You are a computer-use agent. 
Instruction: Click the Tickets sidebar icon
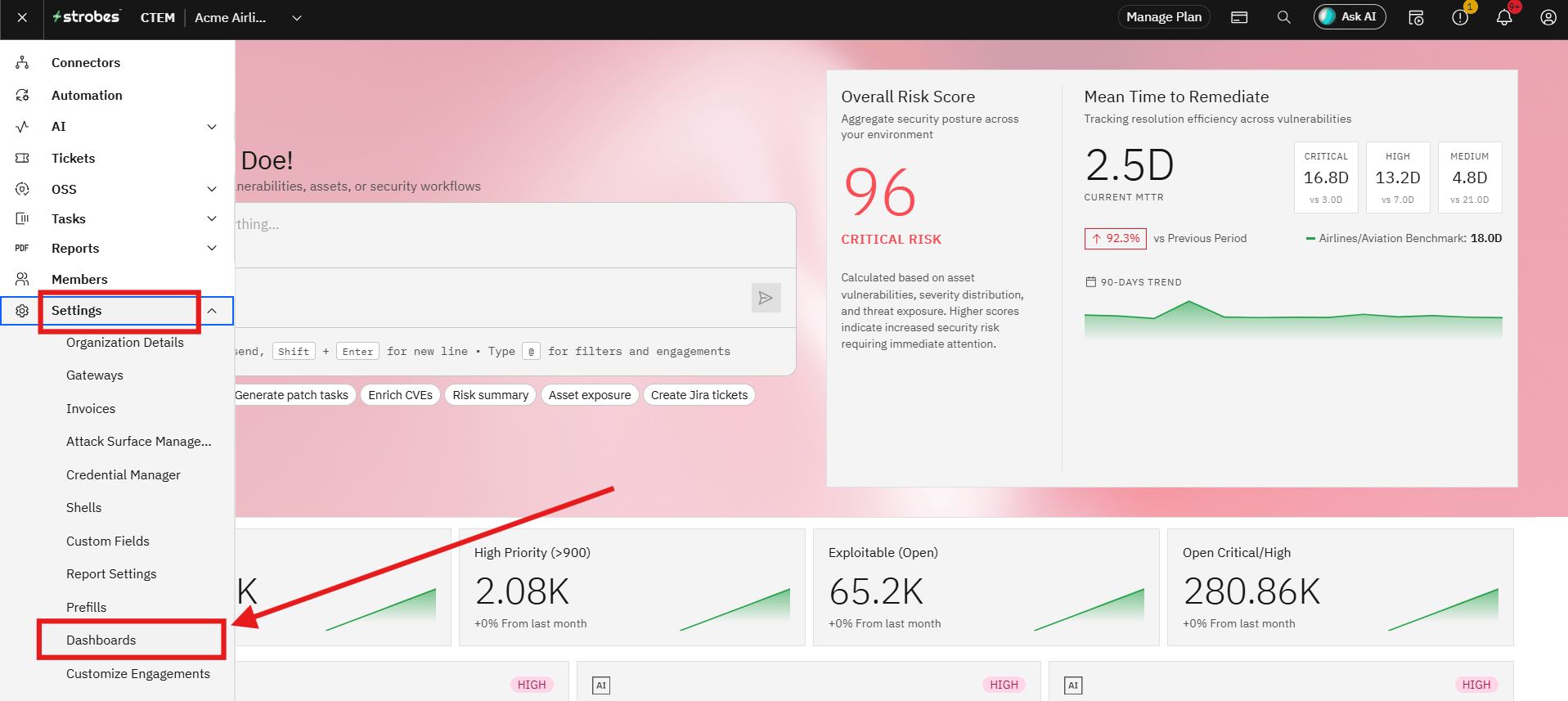[x=22, y=158]
